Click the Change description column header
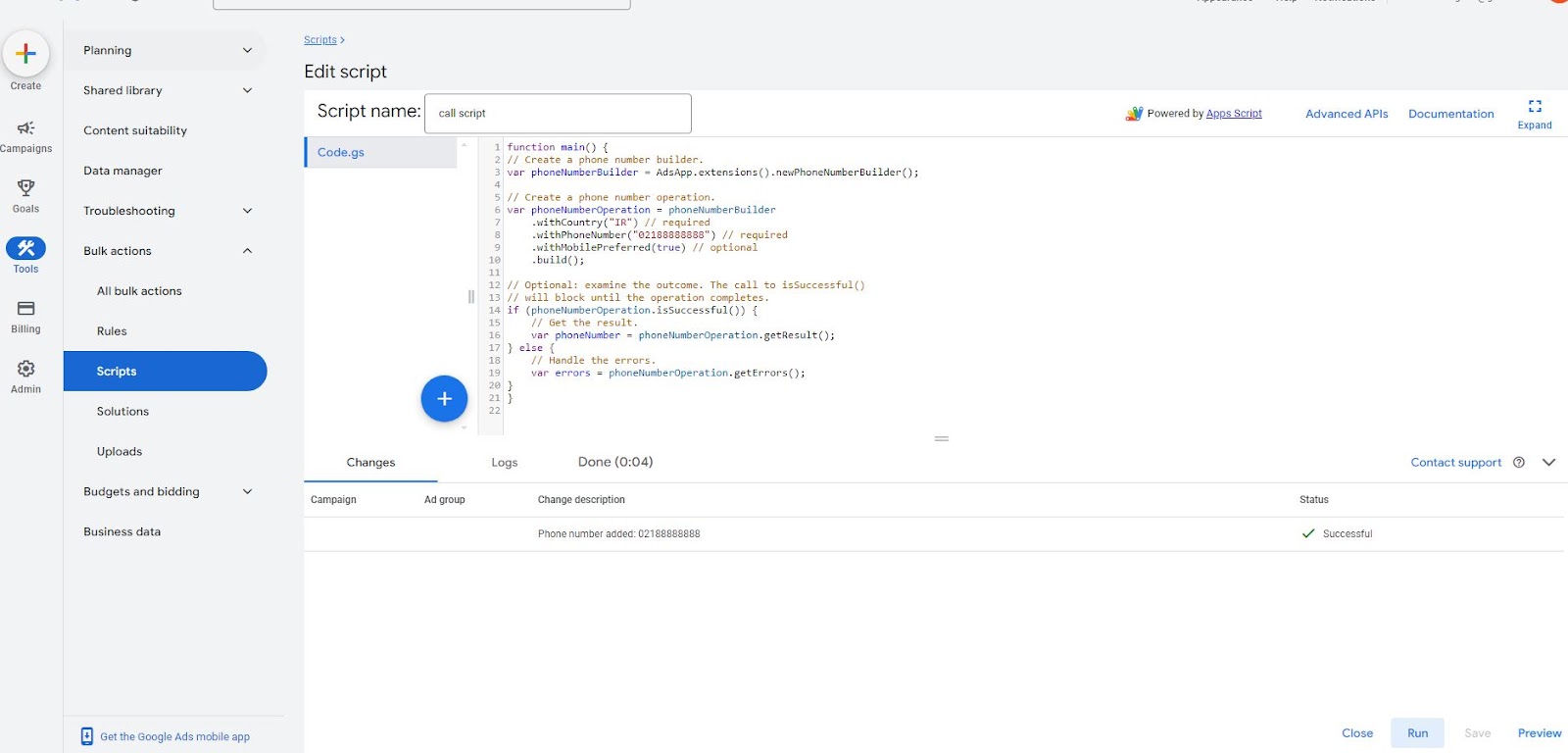Viewport: 1568px width, 753px height. (x=581, y=500)
